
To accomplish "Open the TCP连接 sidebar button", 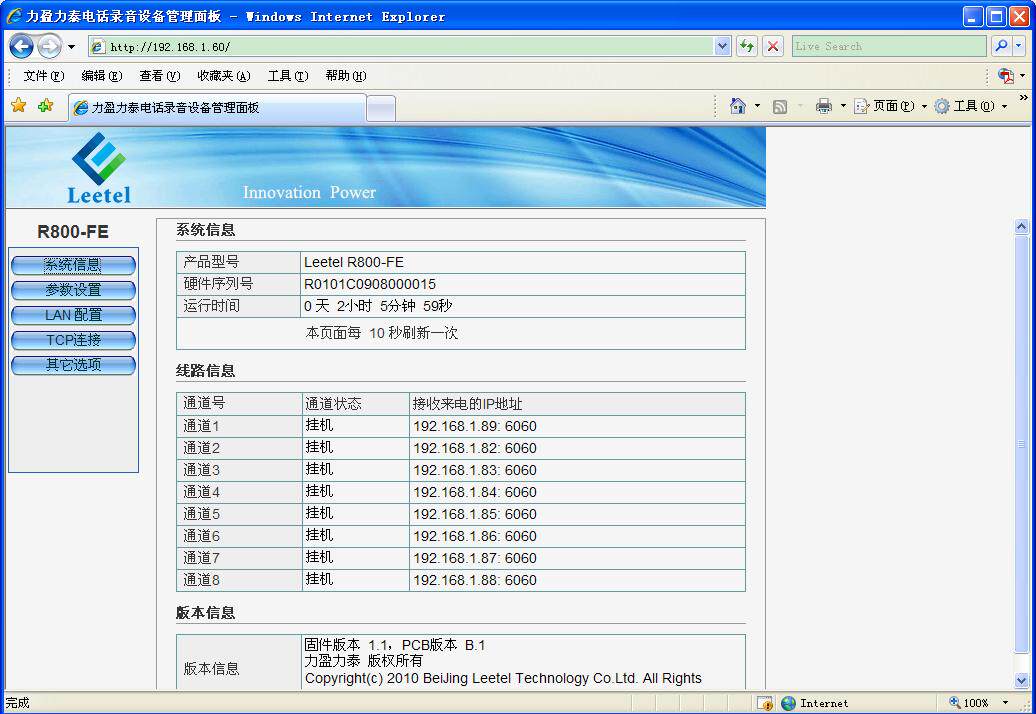I will 73,340.
